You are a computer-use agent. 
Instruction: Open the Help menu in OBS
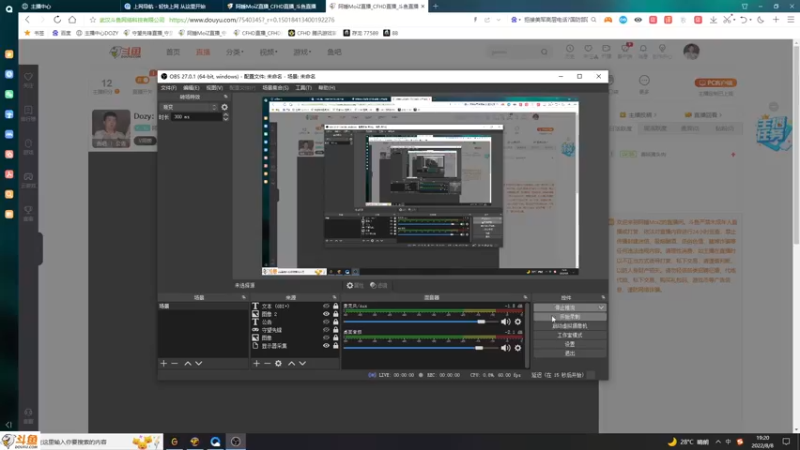[327, 88]
